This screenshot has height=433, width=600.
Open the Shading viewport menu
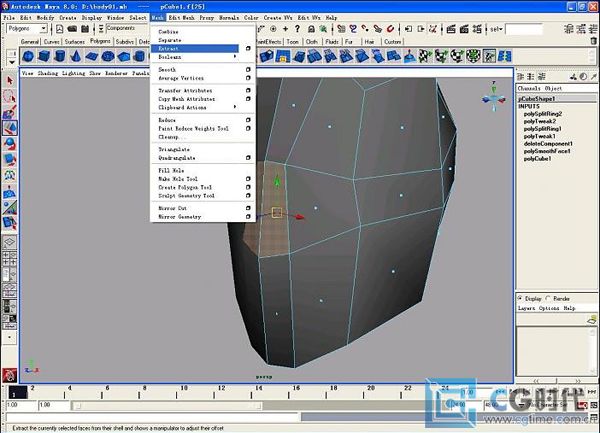(x=47, y=73)
